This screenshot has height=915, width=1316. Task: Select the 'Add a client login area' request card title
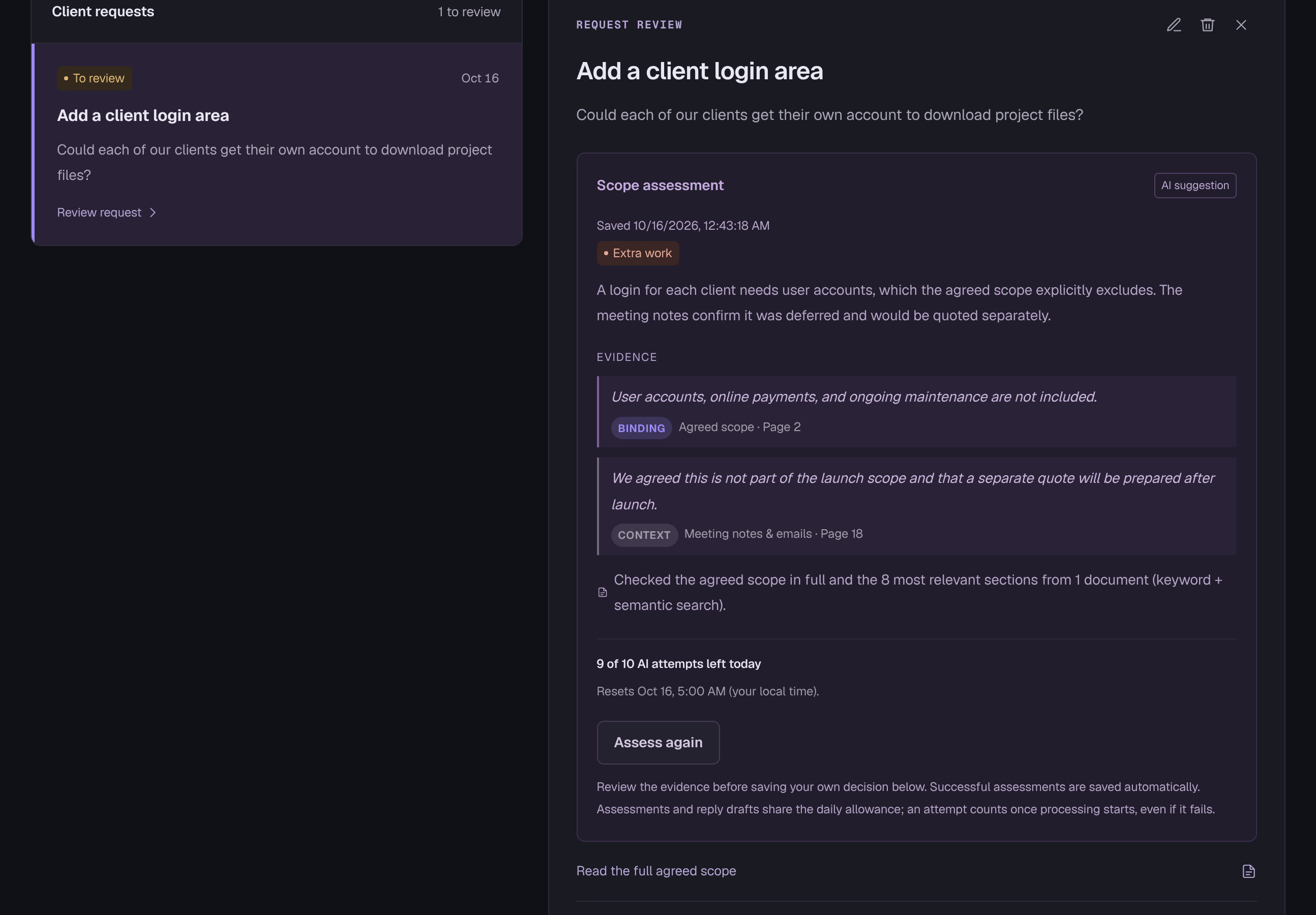tap(143, 116)
